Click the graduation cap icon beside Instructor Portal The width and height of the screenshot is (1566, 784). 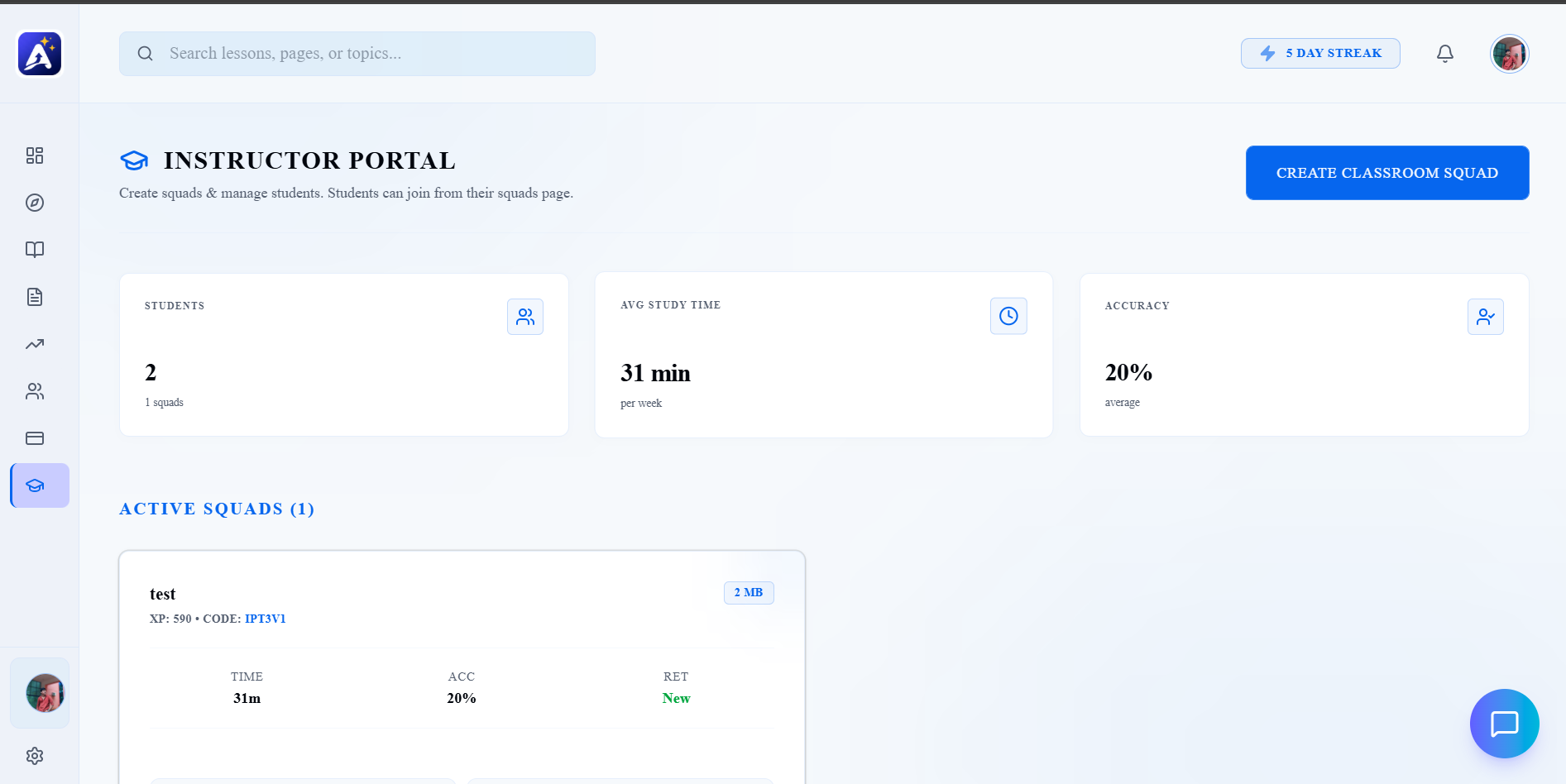(134, 160)
